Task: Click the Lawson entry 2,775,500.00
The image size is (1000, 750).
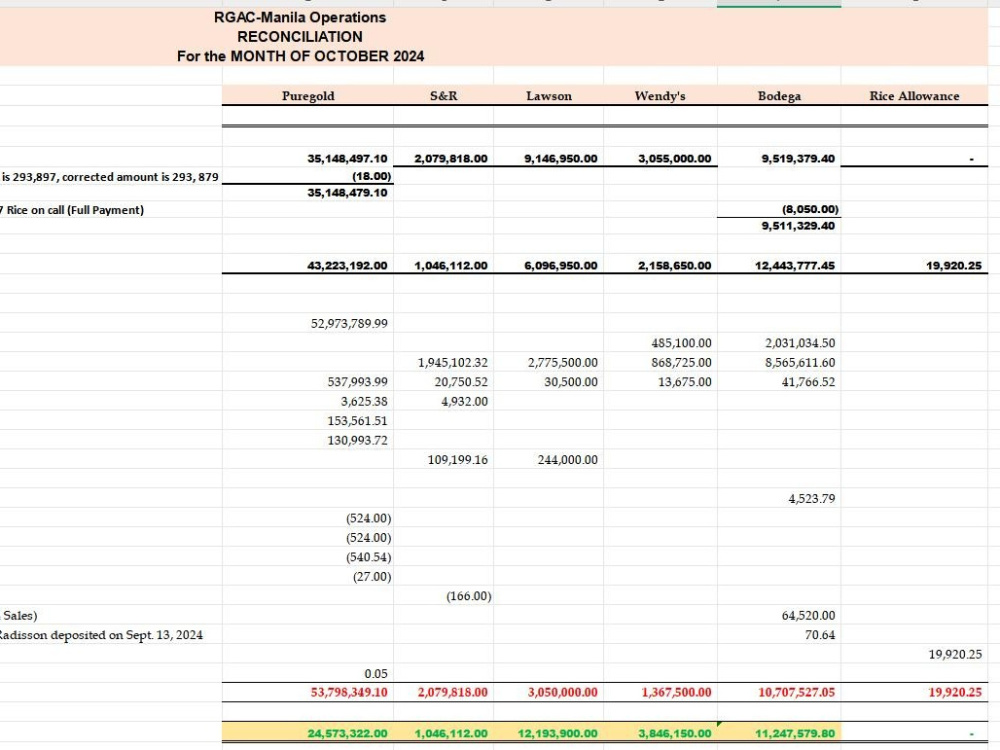Action: (x=563, y=363)
